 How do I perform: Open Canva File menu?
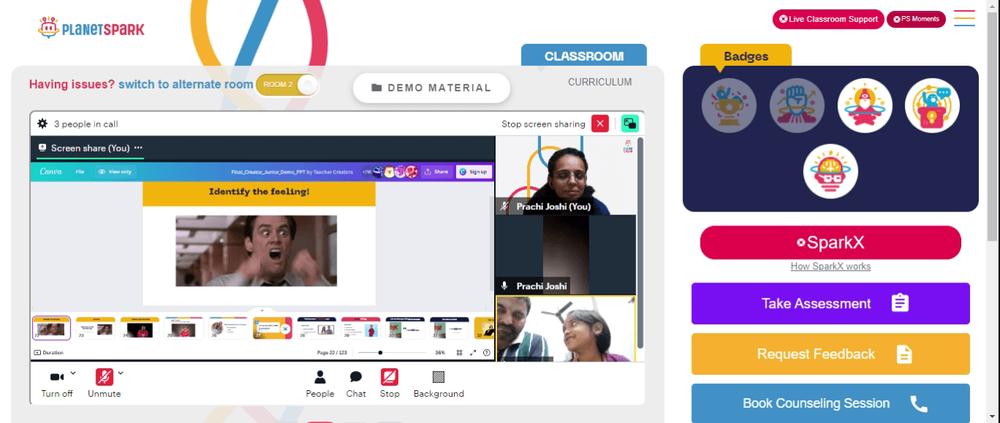[x=80, y=172]
